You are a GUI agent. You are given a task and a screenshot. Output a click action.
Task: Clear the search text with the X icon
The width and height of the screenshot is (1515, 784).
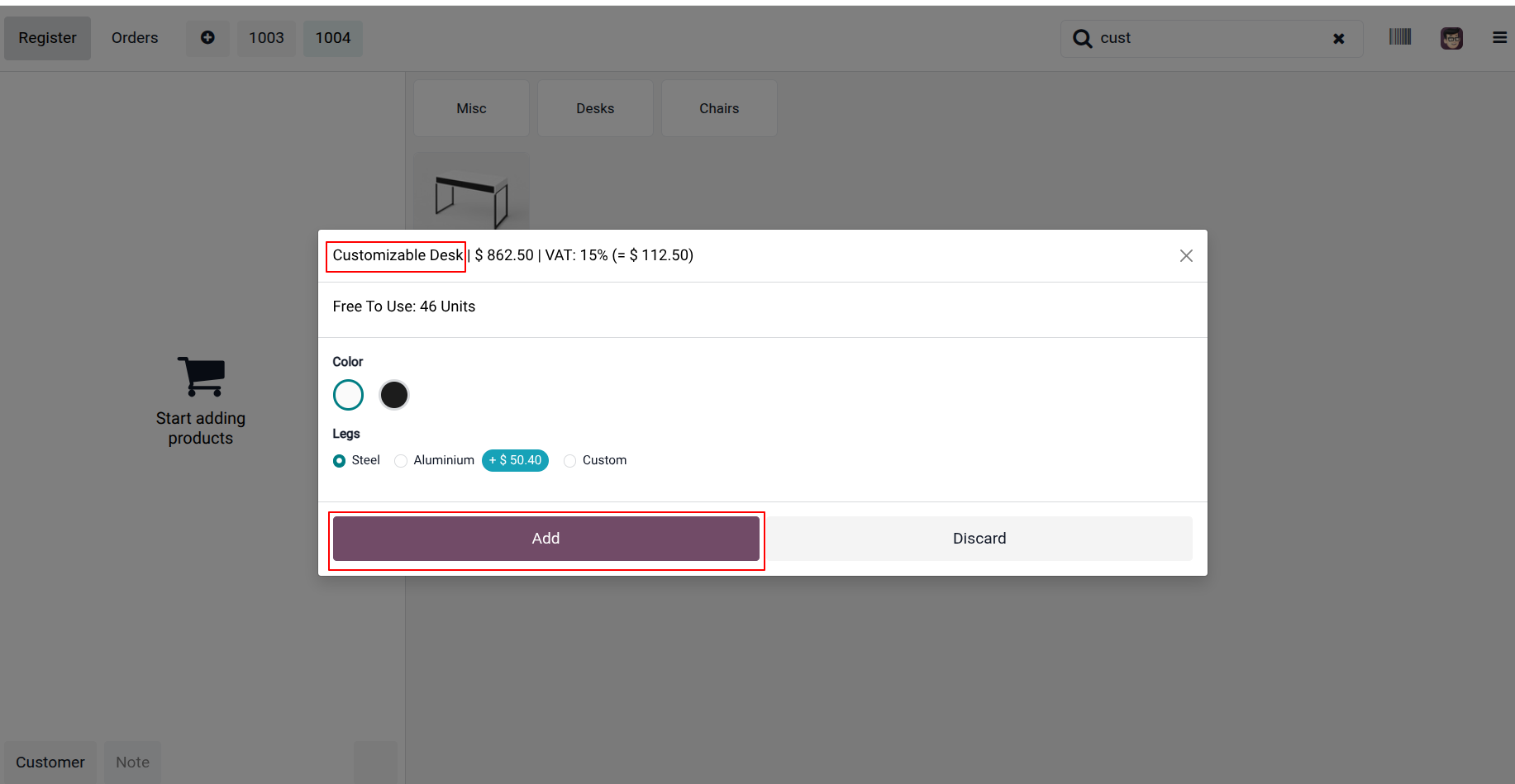pos(1339,39)
